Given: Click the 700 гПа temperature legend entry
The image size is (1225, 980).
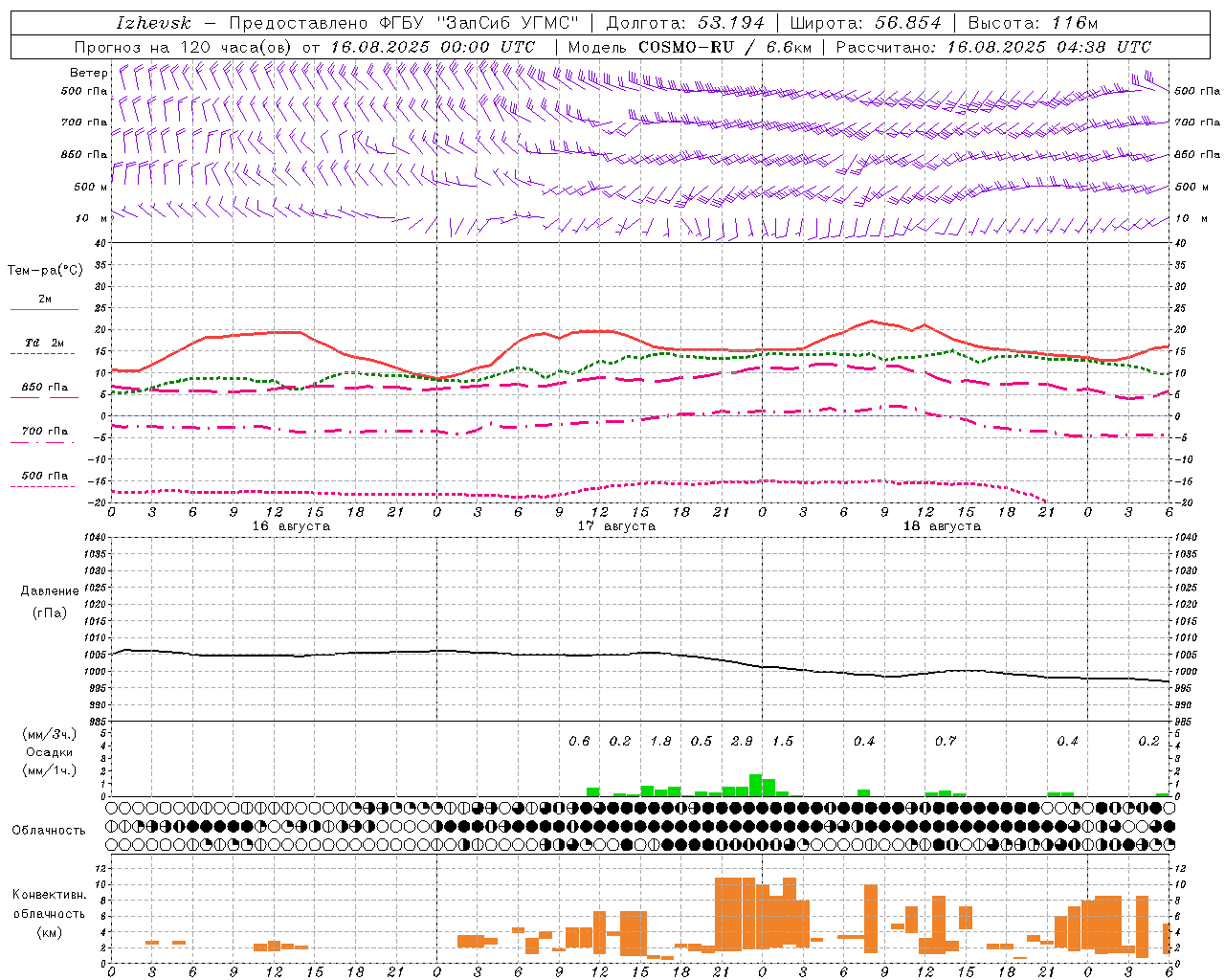Looking at the screenshot, I should (x=45, y=431).
